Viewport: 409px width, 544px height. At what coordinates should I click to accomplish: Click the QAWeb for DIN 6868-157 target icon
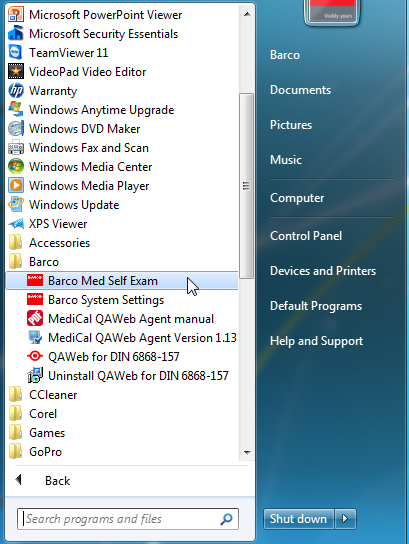click(35, 356)
